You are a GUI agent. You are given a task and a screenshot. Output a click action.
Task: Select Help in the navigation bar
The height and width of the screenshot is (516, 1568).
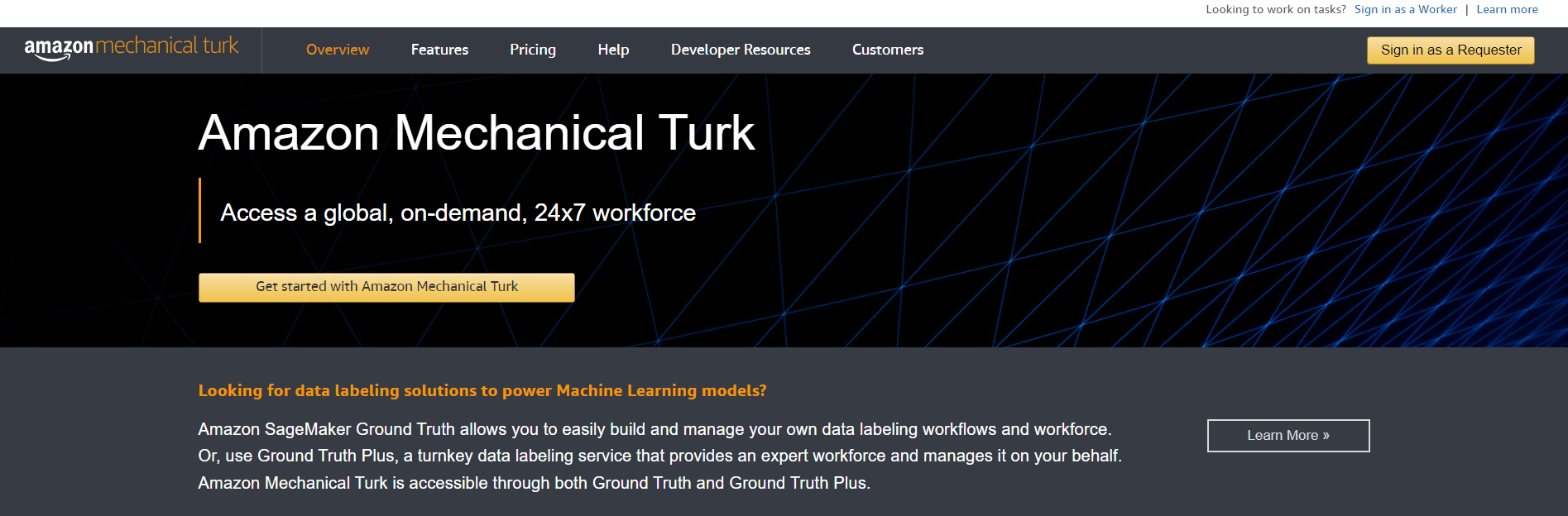pos(613,50)
